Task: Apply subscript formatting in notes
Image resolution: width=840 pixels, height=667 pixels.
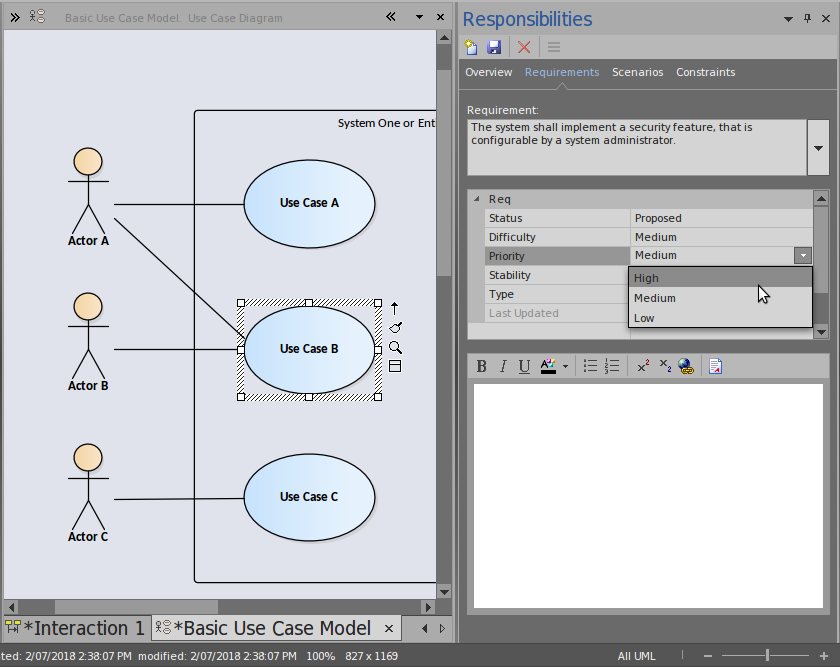Action: (x=665, y=367)
